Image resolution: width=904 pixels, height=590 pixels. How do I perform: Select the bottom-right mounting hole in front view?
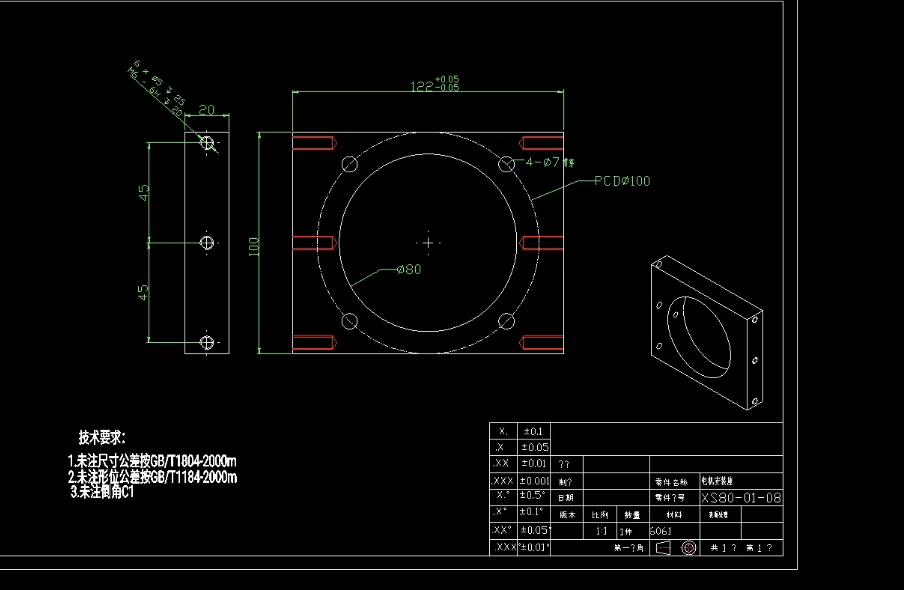pyautogui.click(x=507, y=321)
